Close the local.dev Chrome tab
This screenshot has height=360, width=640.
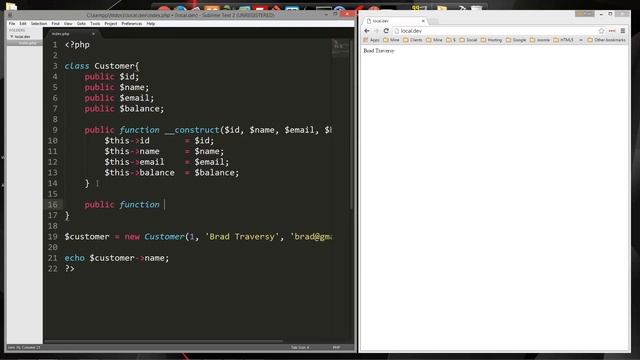(x=423, y=21)
